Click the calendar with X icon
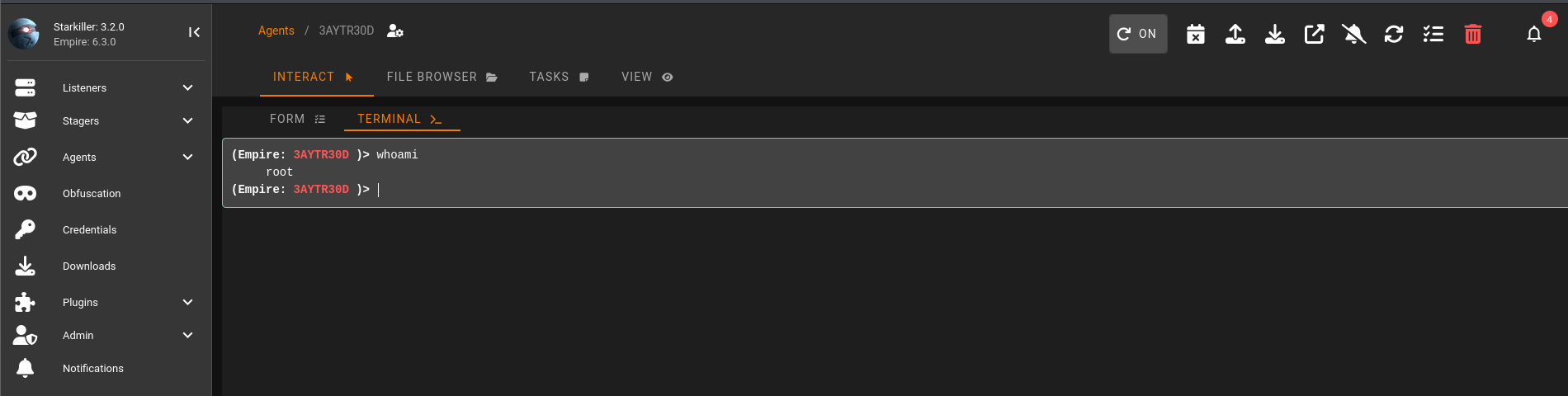The height and width of the screenshot is (396, 1568). tap(1195, 34)
